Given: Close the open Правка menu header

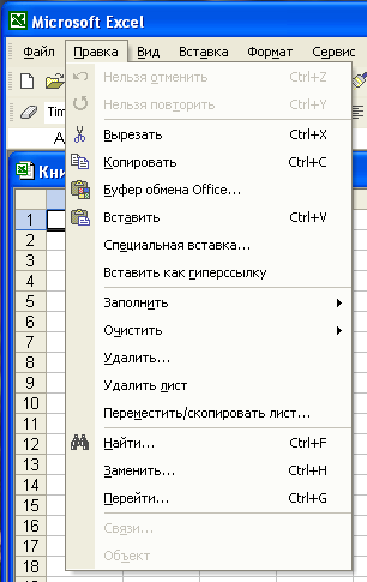Looking at the screenshot, I should pyautogui.click(x=96, y=52).
